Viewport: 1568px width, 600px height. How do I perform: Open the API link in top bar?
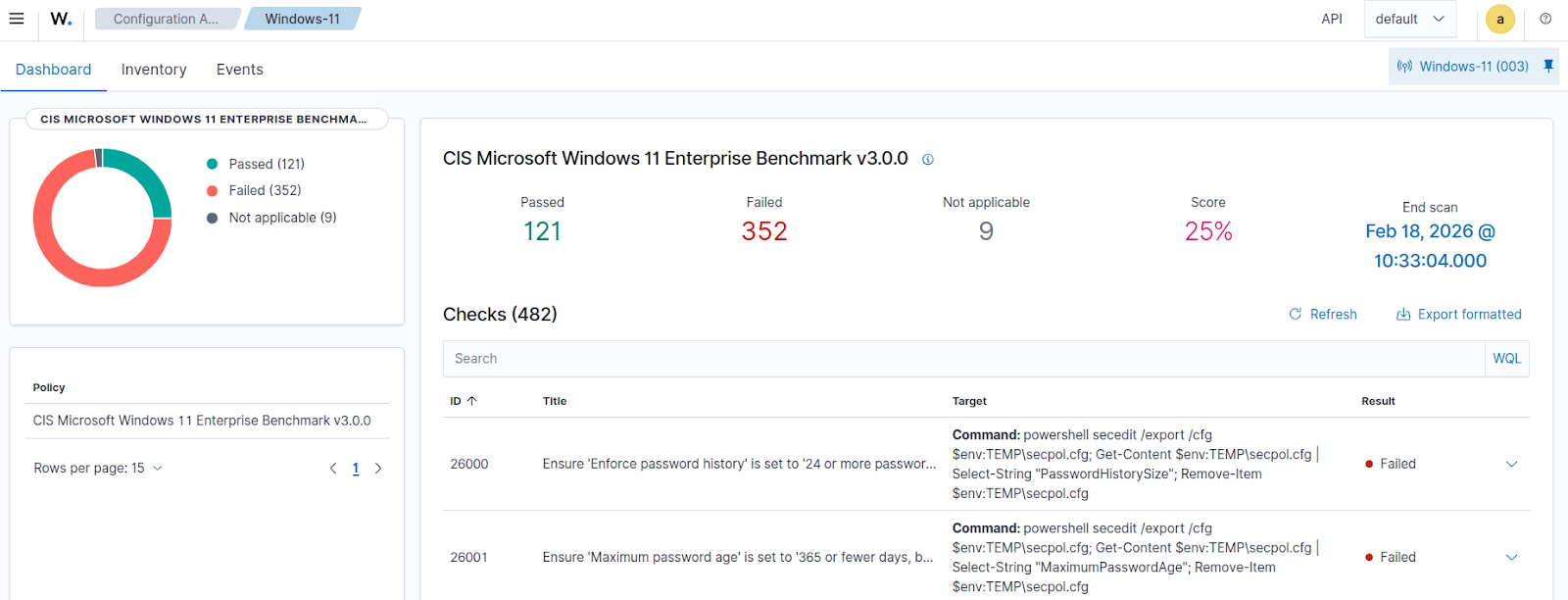pyautogui.click(x=1332, y=19)
